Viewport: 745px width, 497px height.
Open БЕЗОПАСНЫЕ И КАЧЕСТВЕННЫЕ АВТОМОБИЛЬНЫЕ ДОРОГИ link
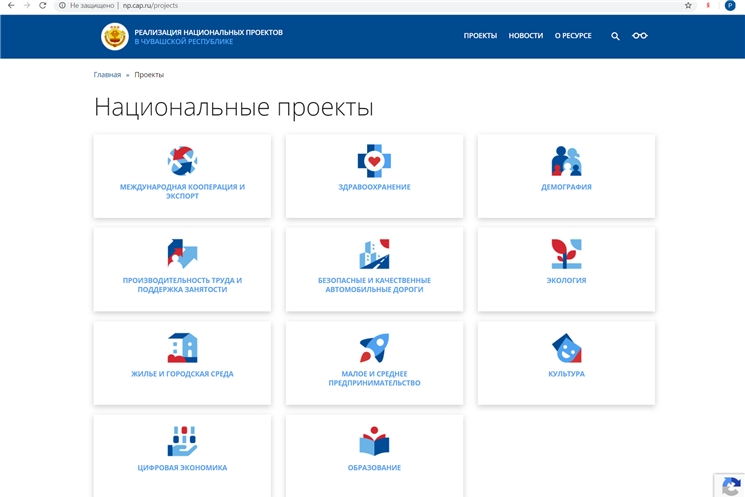374,285
